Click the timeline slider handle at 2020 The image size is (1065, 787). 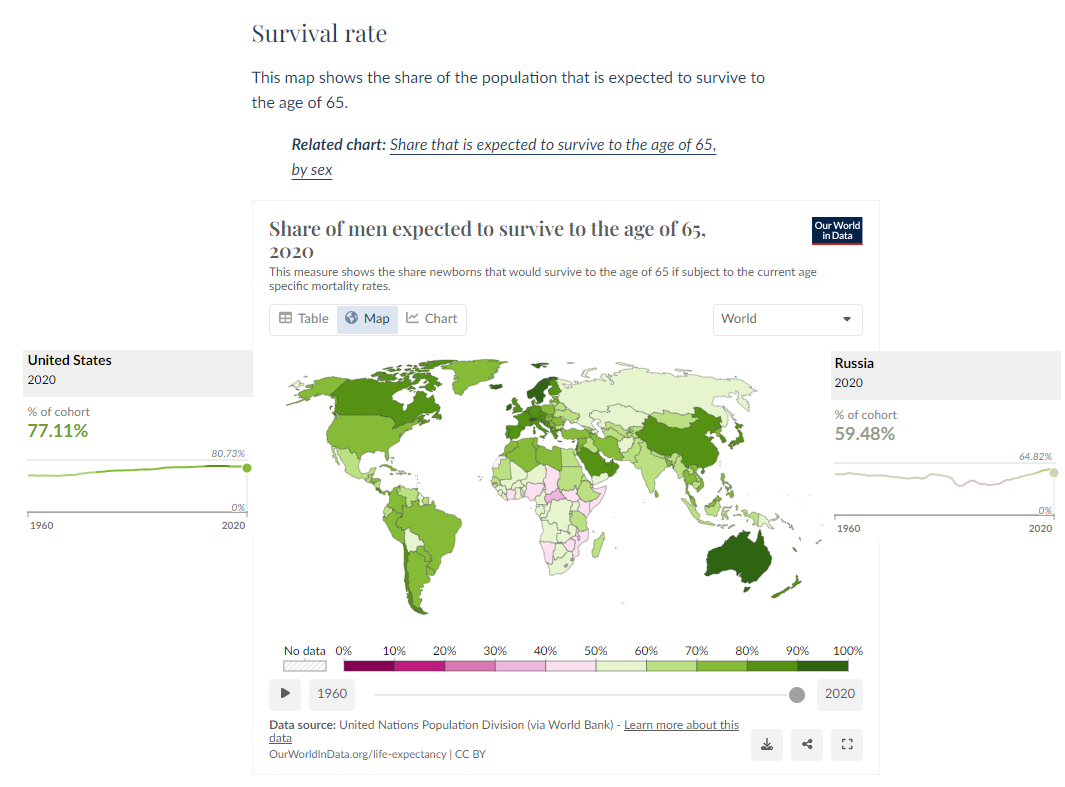[x=797, y=694]
